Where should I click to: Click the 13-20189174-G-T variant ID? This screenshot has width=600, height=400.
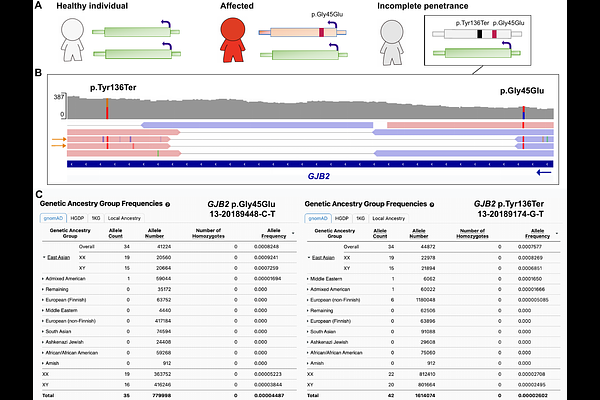click(x=510, y=214)
